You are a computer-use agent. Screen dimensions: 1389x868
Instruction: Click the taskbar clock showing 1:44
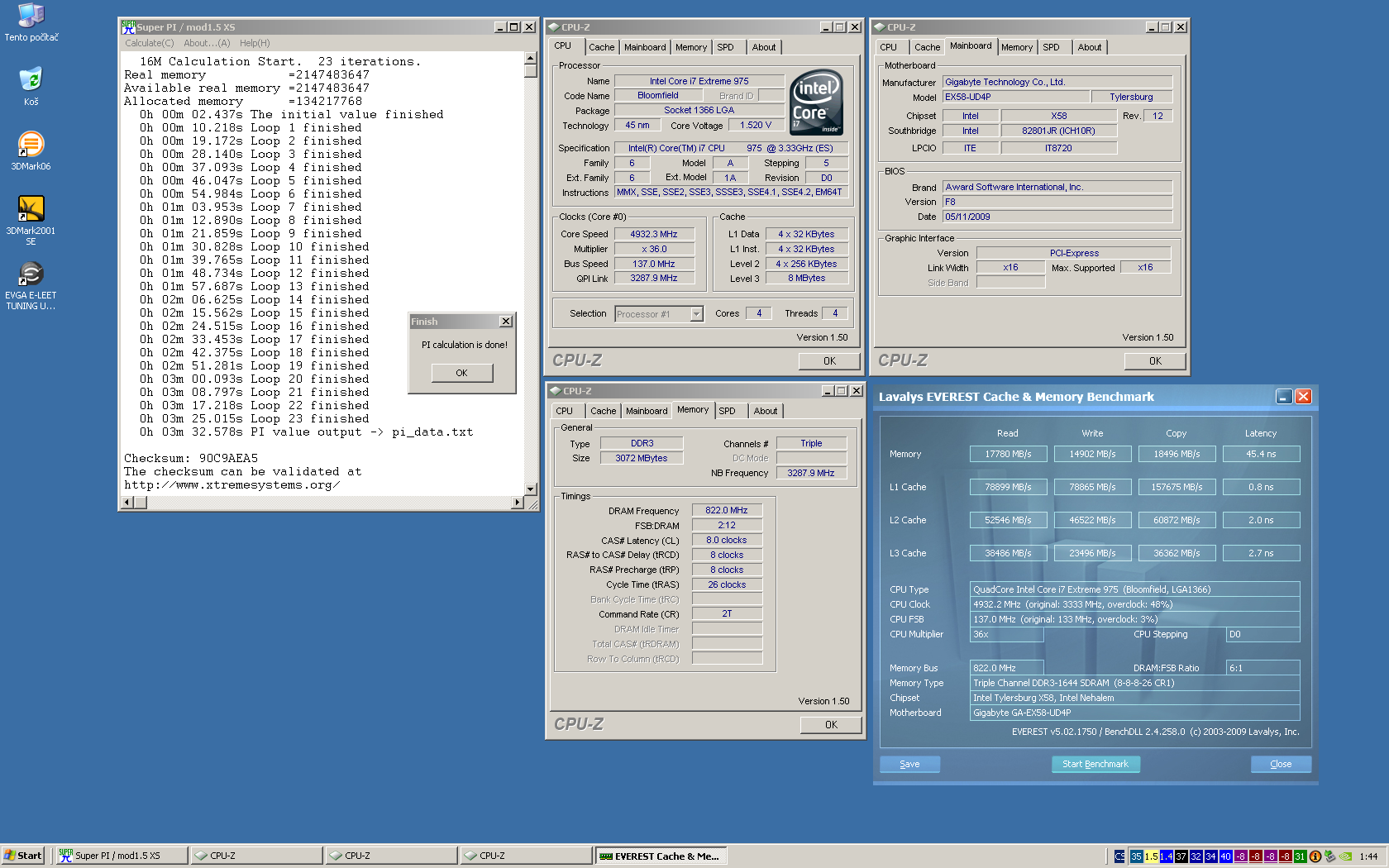(1368, 856)
